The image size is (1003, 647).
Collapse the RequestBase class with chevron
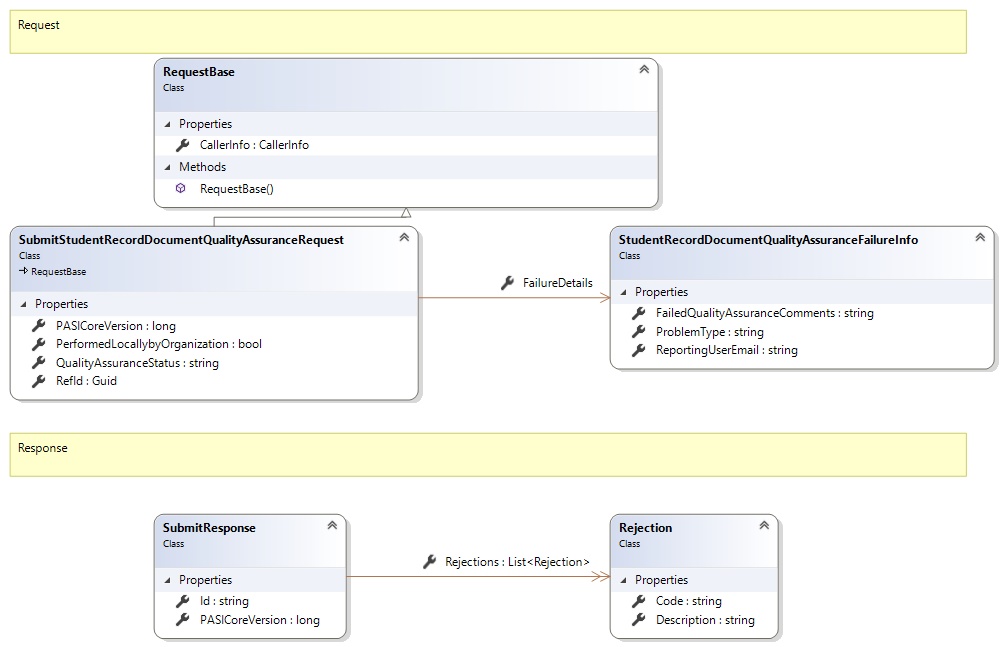(x=644, y=70)
